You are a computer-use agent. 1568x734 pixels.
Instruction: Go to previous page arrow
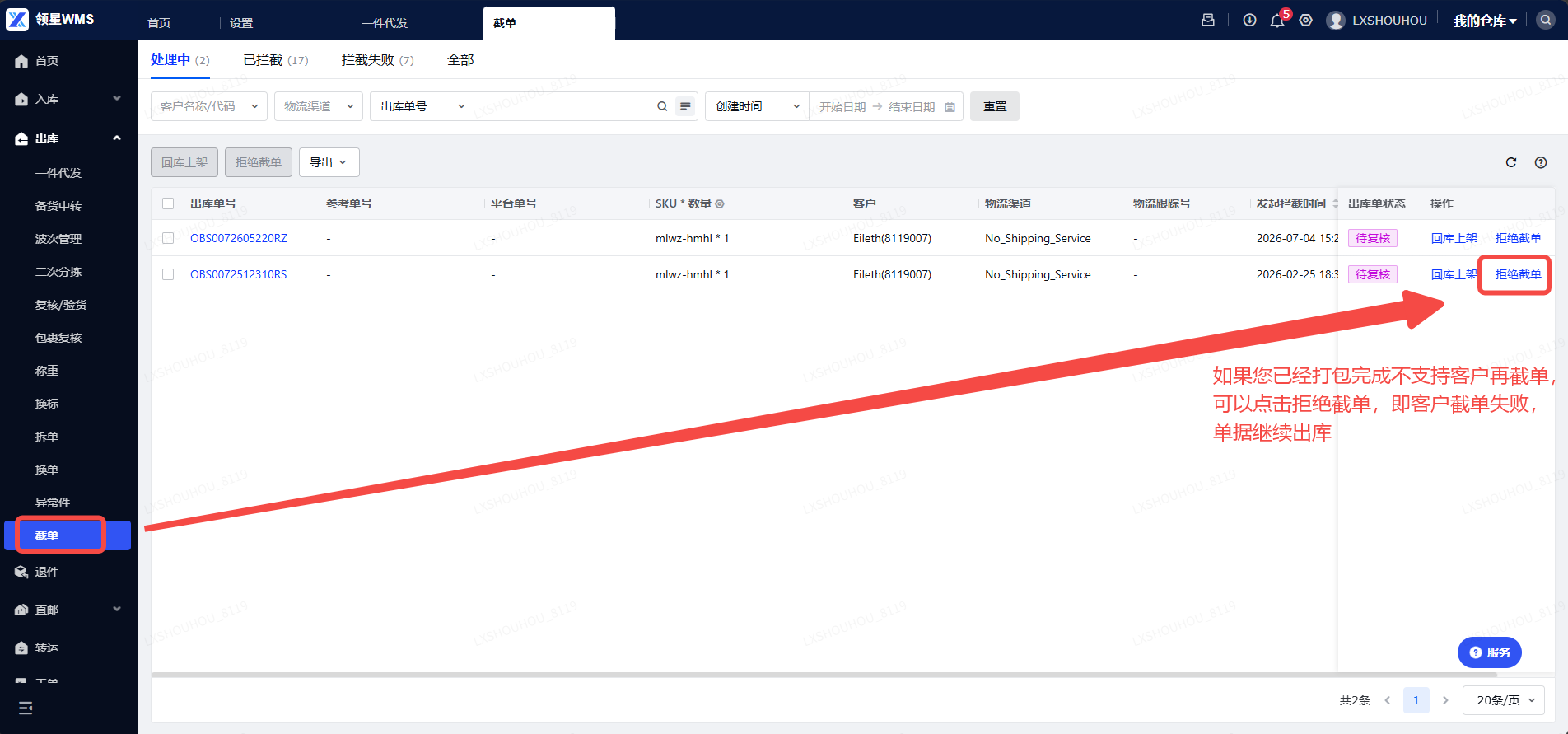(1388, 700)
